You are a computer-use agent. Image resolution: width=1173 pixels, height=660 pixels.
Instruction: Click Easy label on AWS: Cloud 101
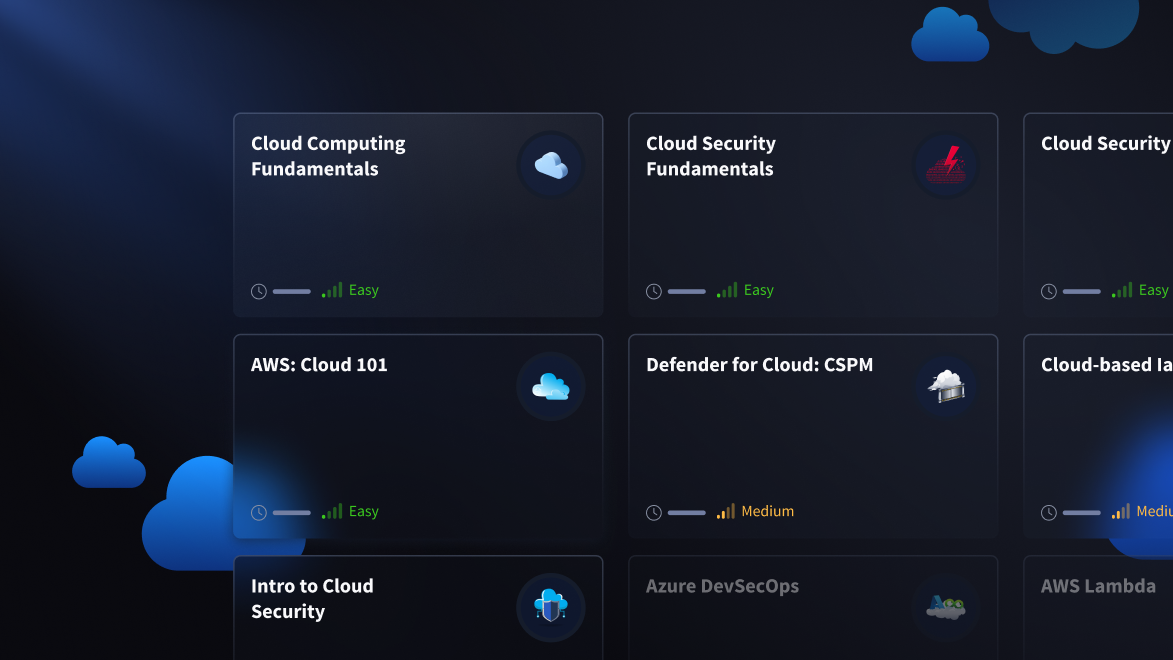click(x=364, y=511)
